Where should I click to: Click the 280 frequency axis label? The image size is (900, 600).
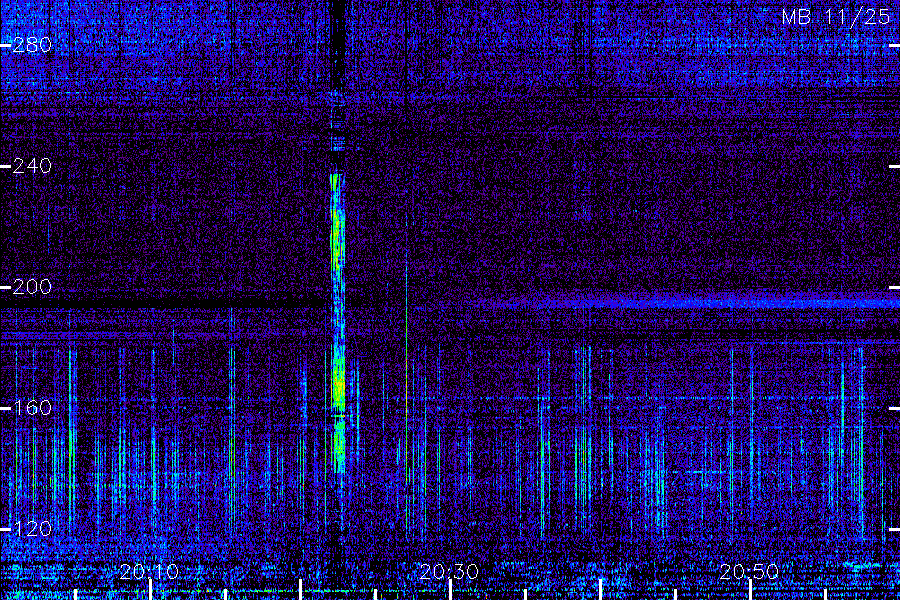(32, 45)
